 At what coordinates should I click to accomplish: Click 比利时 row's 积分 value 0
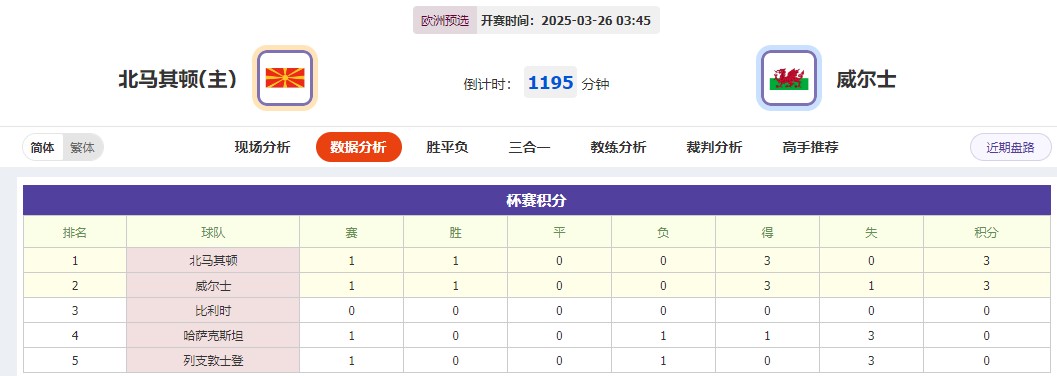click(986, 311)
